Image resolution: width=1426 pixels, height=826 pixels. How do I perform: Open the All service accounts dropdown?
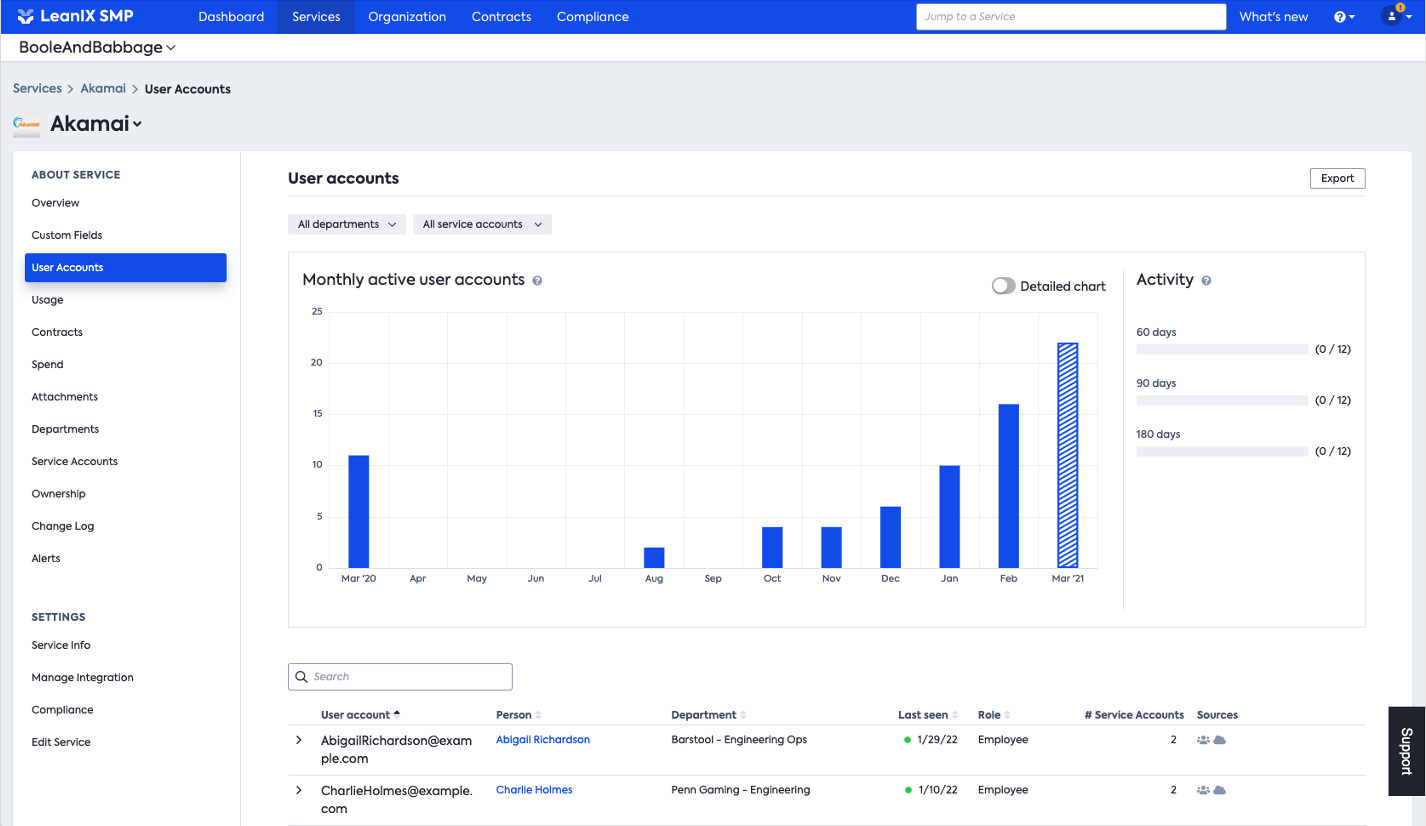tap(482, 225)
